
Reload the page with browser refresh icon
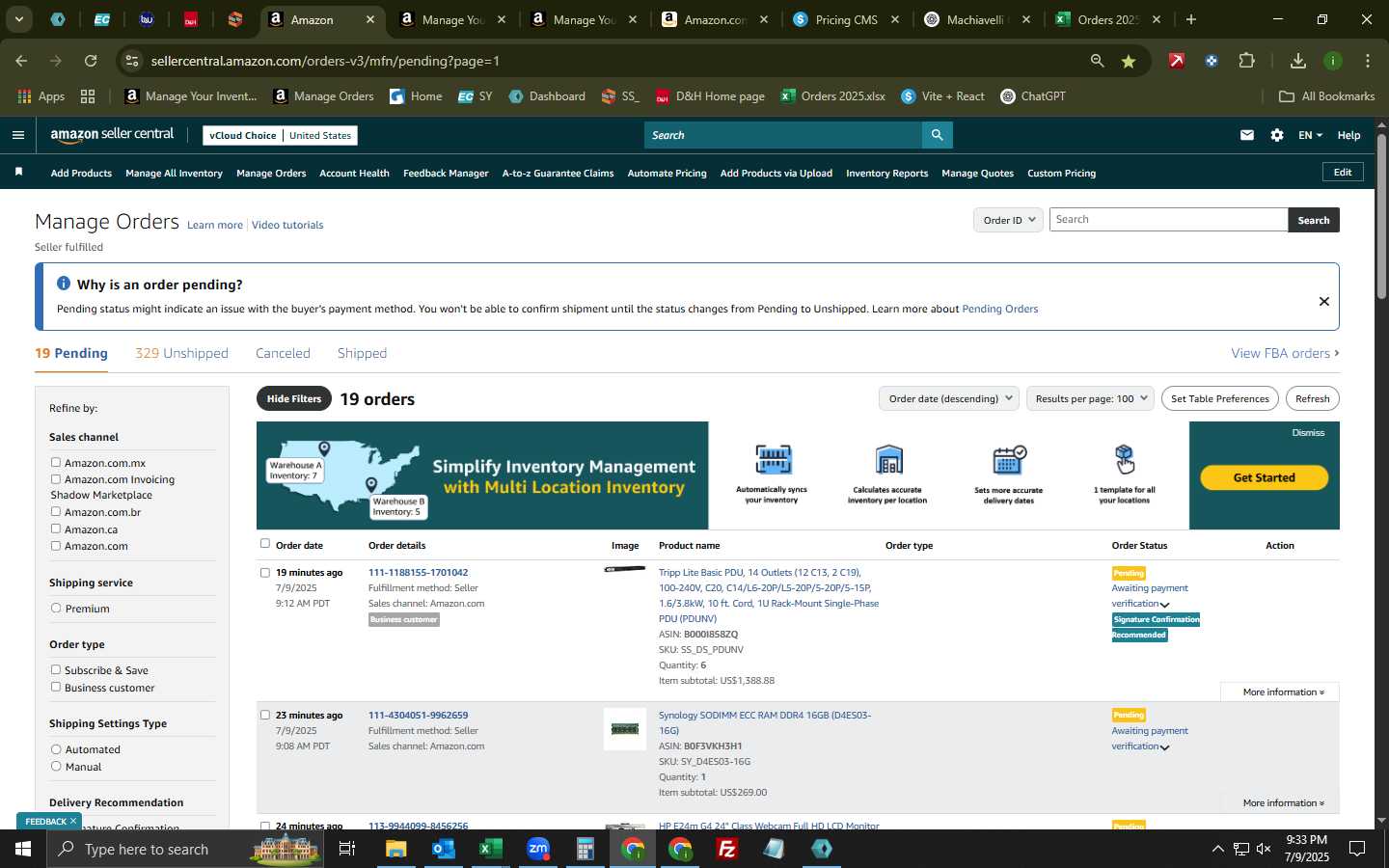tap(91, 61)
